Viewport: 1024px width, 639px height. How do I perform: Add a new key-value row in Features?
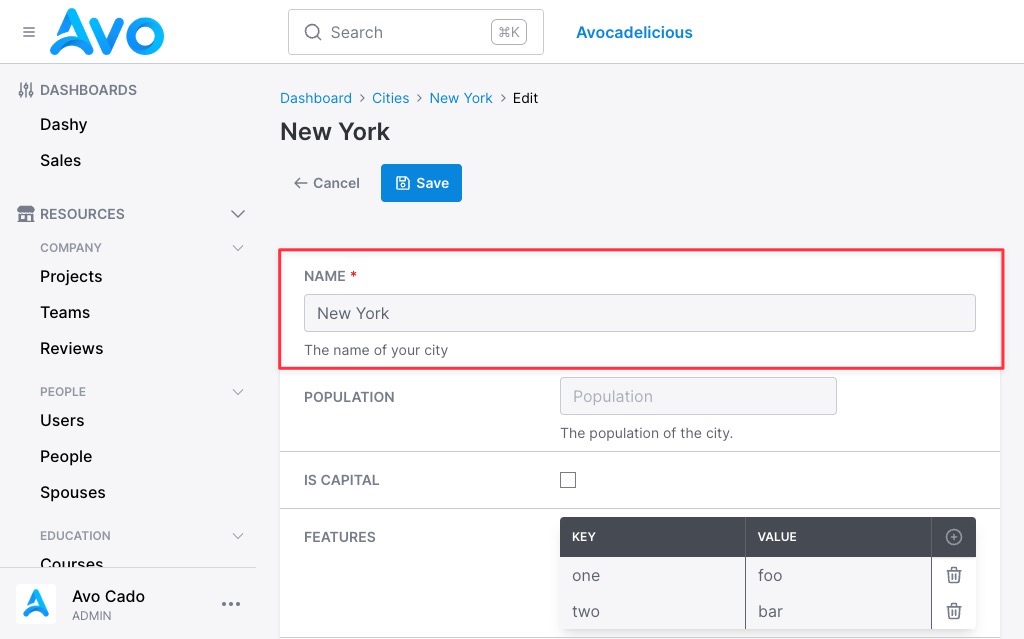(953, 537)
